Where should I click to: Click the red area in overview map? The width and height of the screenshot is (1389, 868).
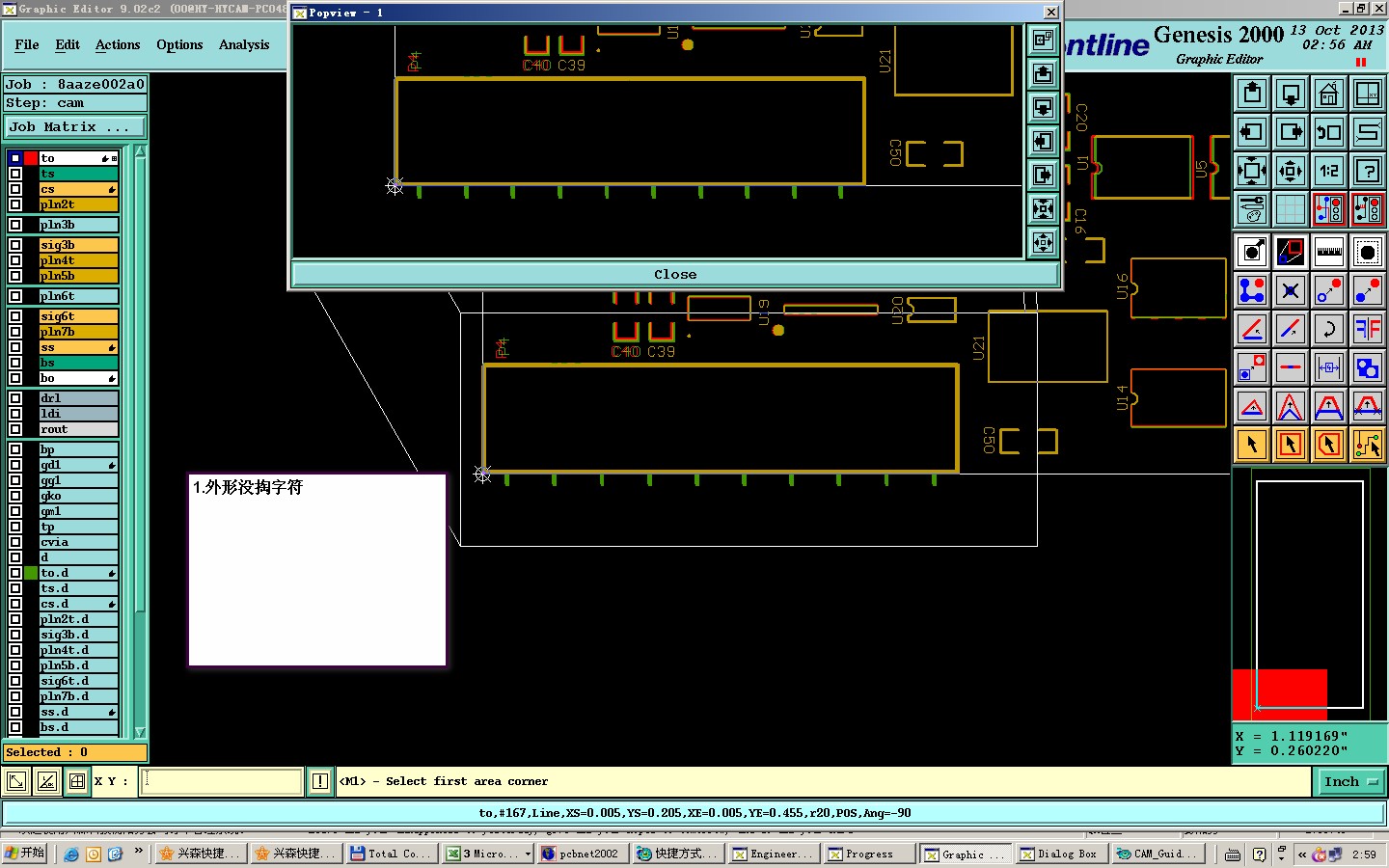coord(1280,693)
